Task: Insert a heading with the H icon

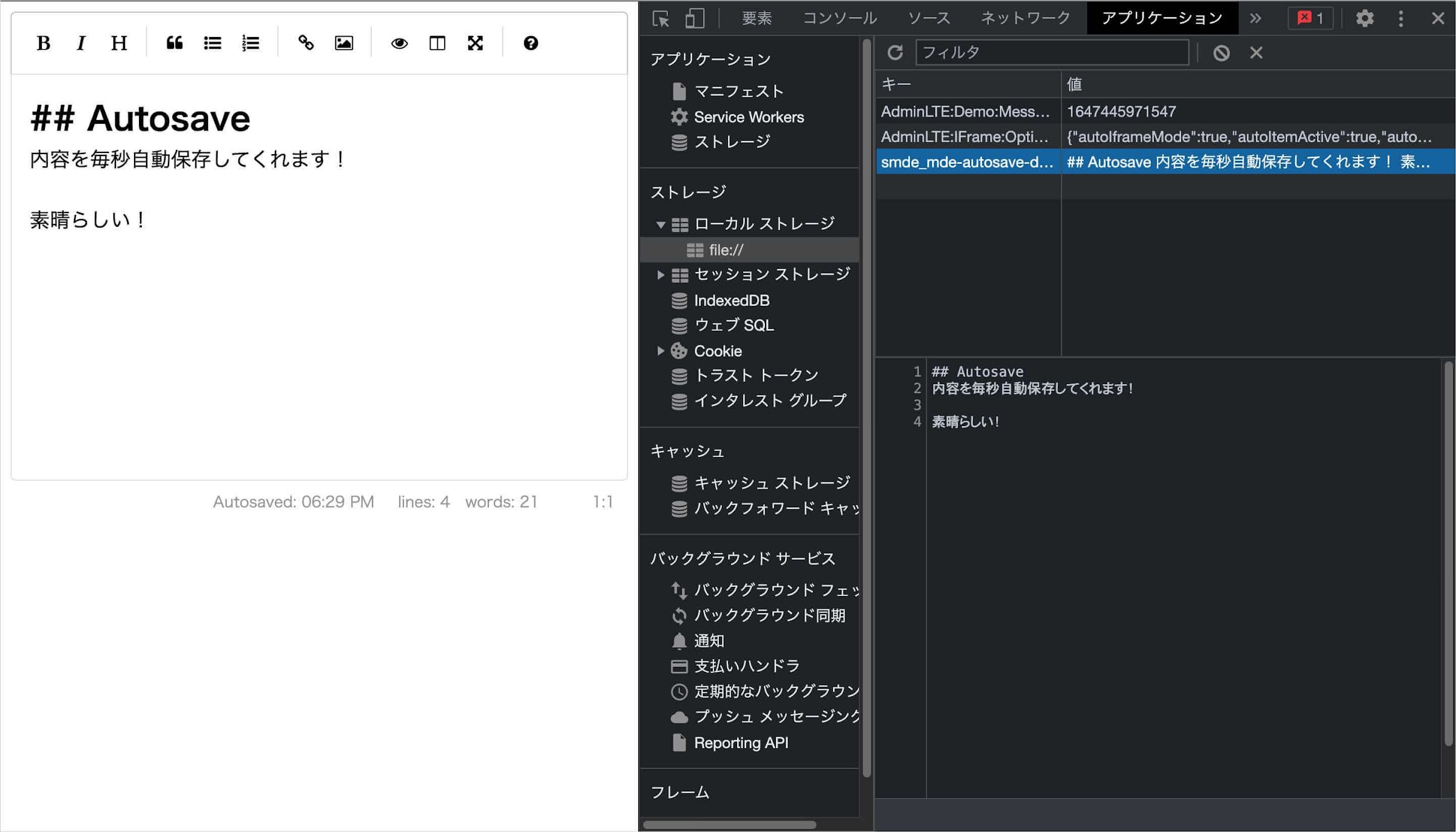Action: point(119,43)
